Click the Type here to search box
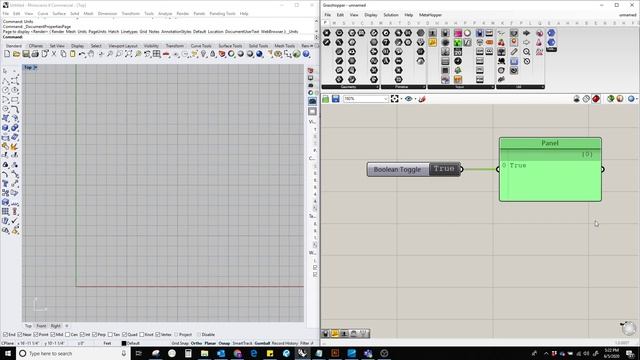 point(73,353)
